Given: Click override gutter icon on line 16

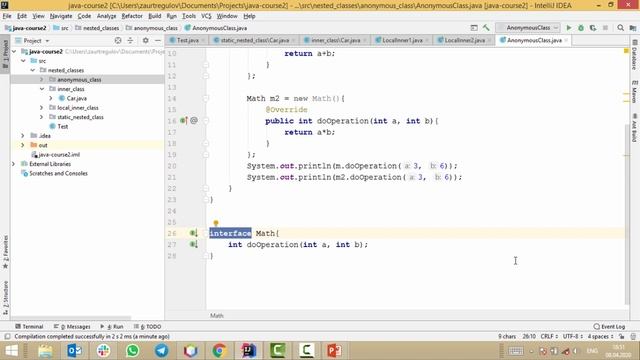Looking at the screenshot, I should (x=184, y=120).
